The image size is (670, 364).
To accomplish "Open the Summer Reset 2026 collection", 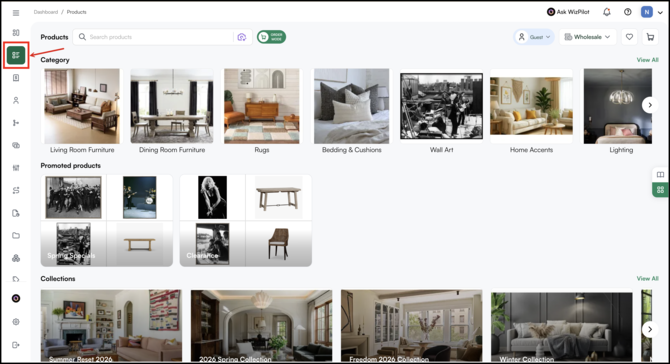I will tap(111, 326).
